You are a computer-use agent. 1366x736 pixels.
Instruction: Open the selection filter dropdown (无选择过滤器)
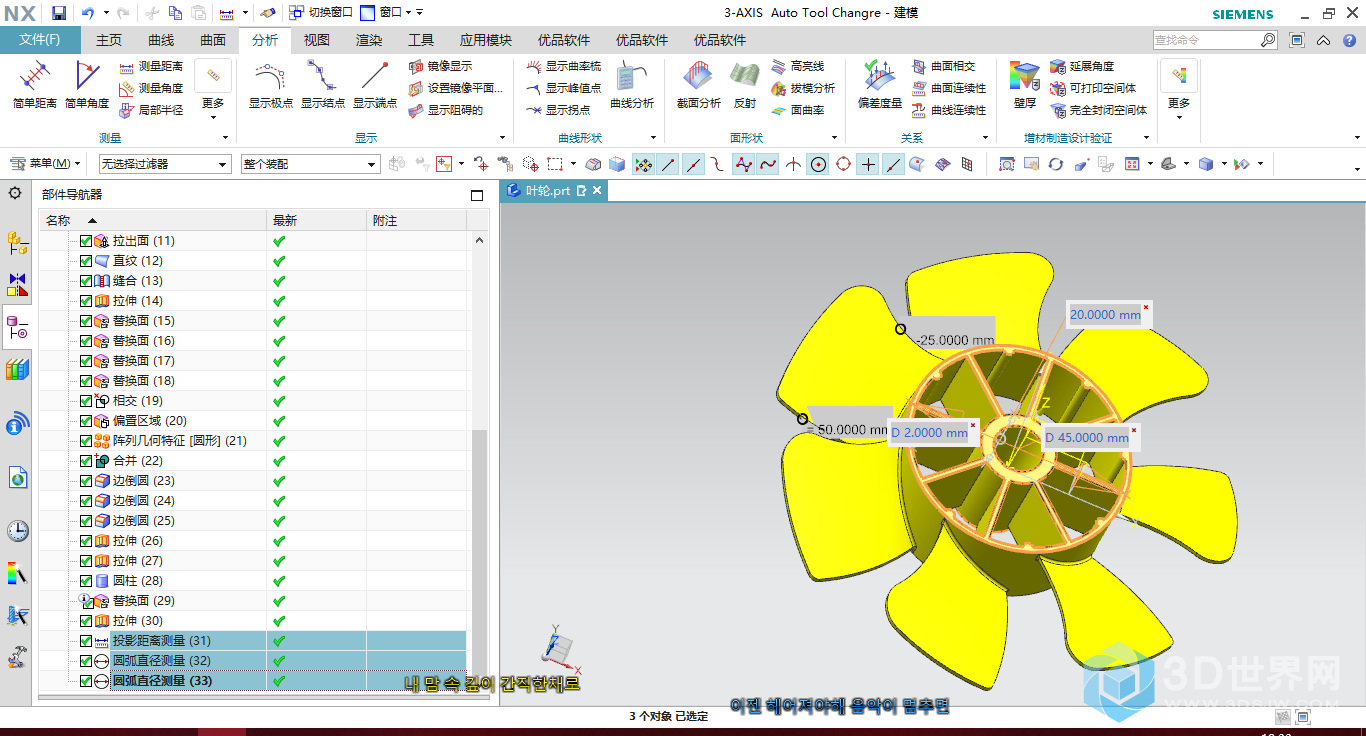pyautogui.click(x=164, y=164)
